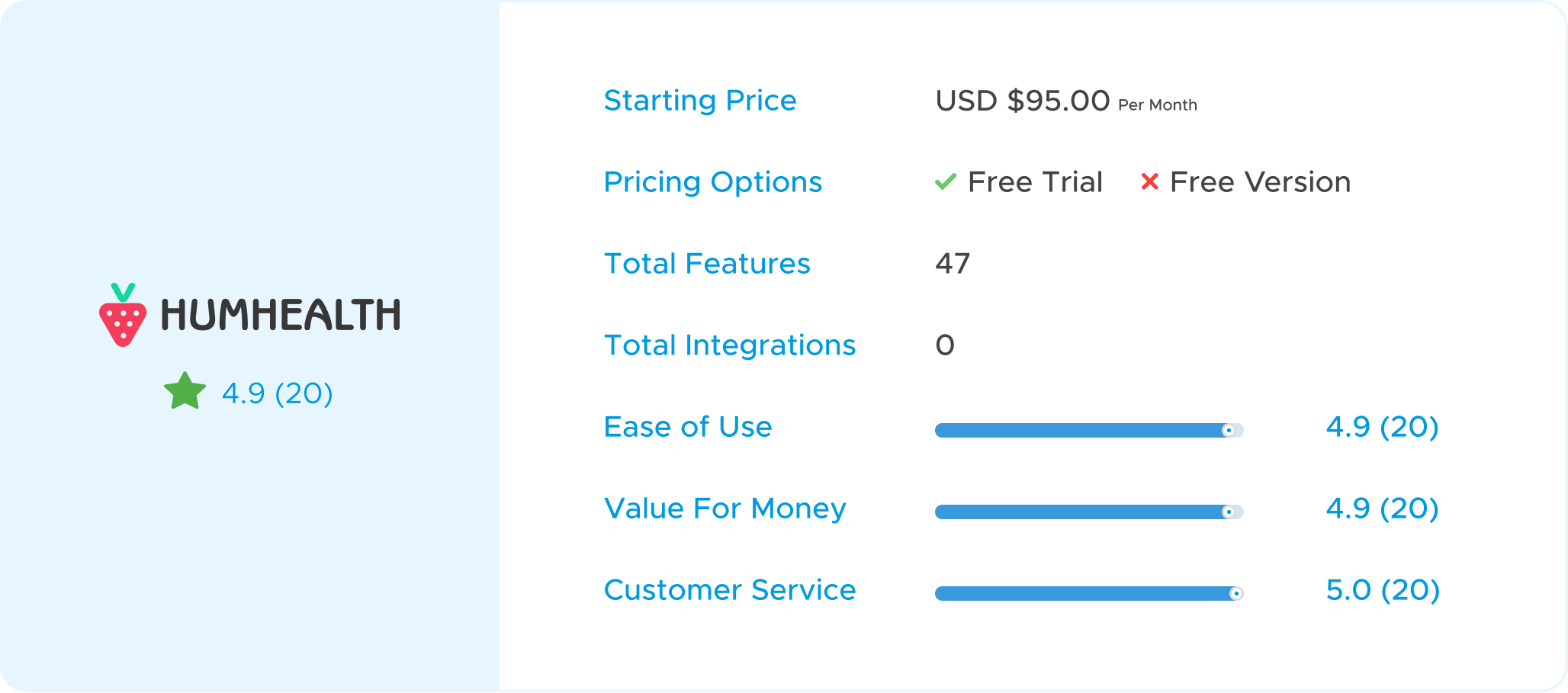Open the Customer Service 5.0 (20) score

point(1383,590)
